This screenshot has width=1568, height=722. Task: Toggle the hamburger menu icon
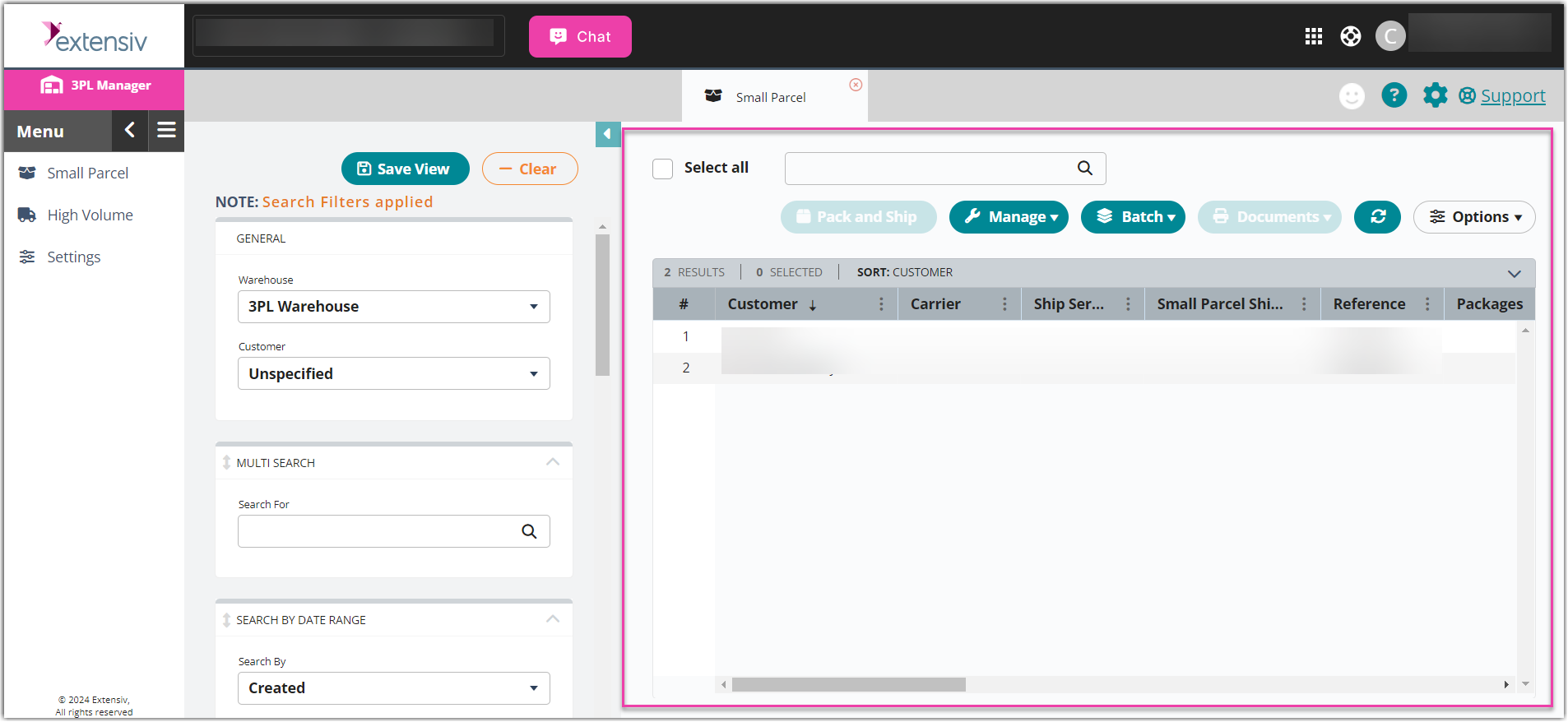click(x=167, y=130)
